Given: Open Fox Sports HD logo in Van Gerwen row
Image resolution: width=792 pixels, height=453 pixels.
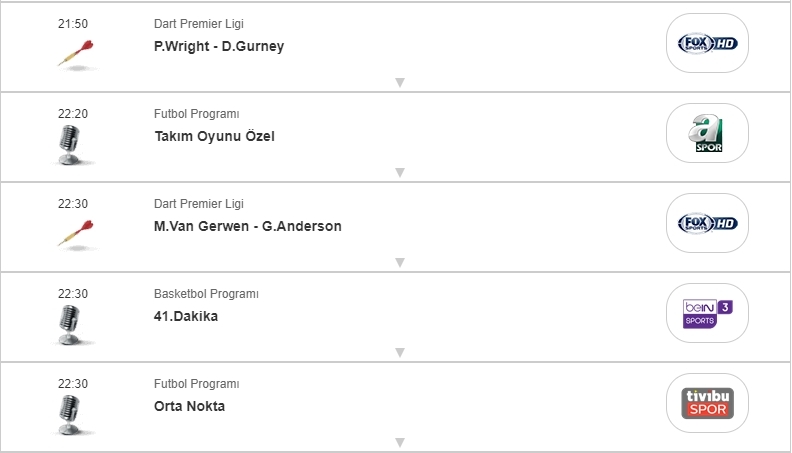Looking at the screenshot, I should (x=707, y=223).
